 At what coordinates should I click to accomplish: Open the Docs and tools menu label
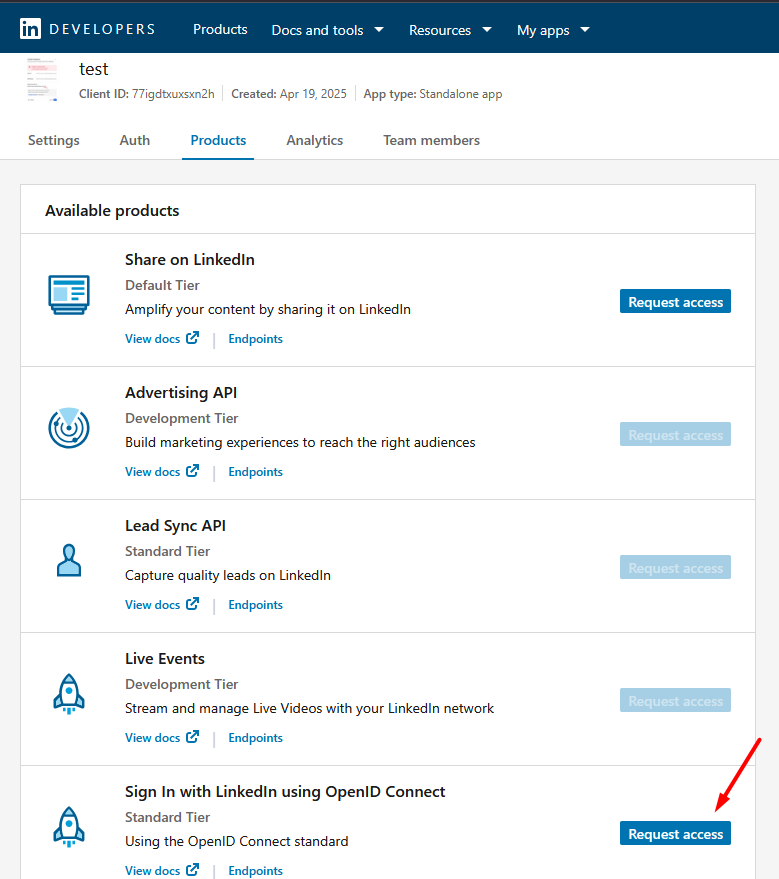tap(317, 30)
